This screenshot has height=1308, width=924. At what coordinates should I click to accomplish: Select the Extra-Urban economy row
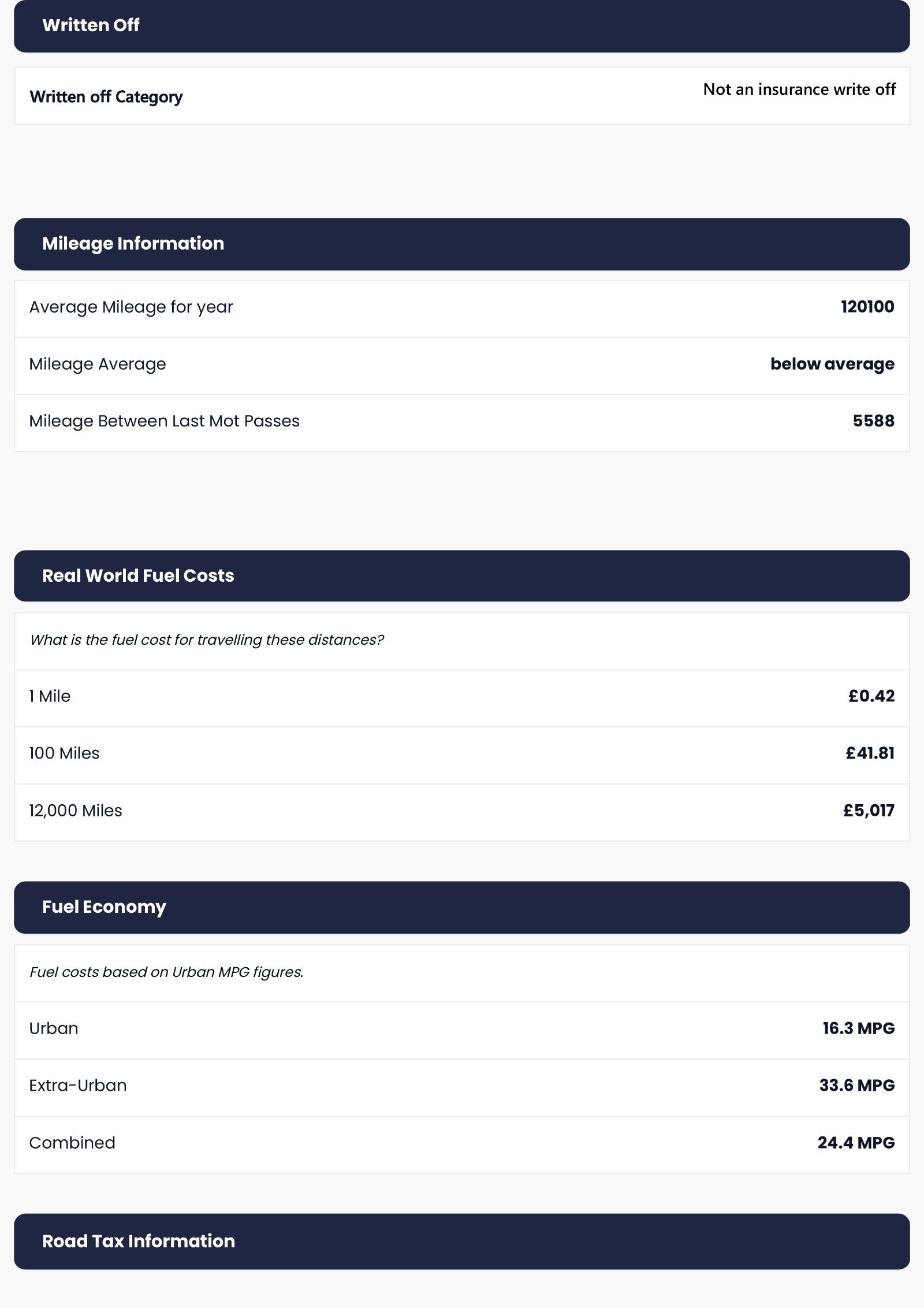pyautogui.click(x=462, y=1087)
